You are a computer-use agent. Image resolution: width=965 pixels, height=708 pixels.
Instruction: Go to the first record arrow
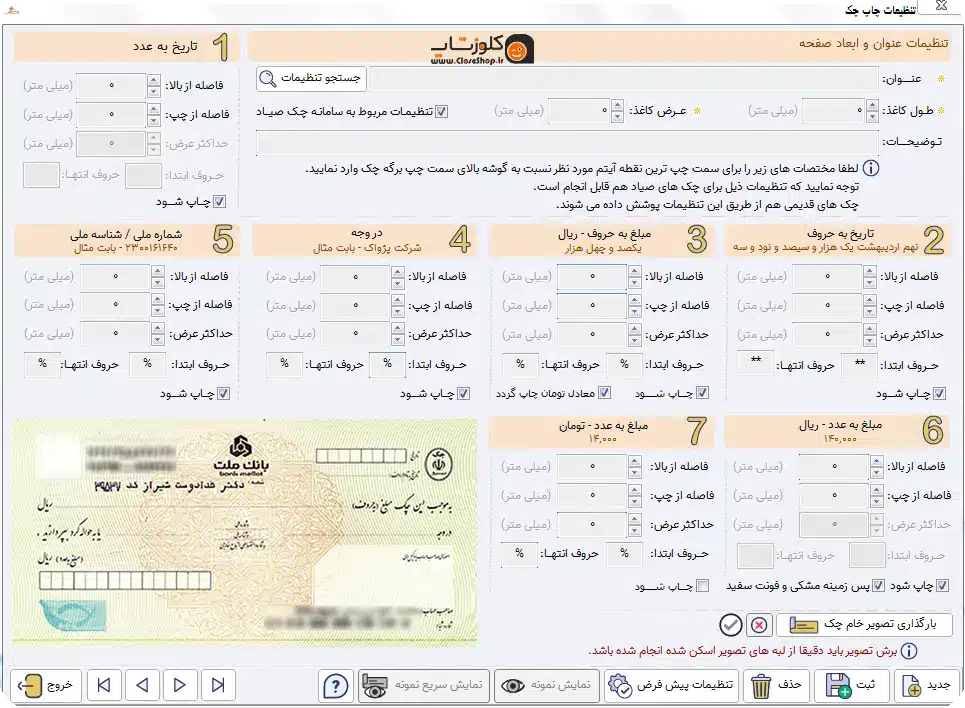point(104,685)
